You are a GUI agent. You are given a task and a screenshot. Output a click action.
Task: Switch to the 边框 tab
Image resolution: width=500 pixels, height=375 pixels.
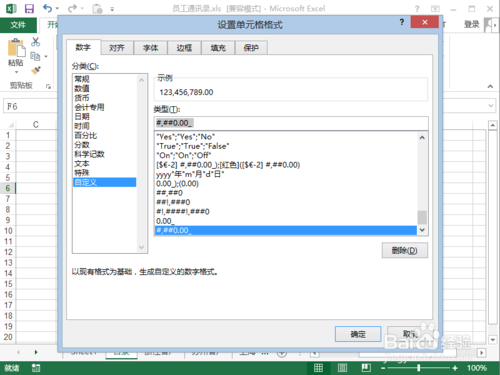pyautogui.click(x=184, y=48)
